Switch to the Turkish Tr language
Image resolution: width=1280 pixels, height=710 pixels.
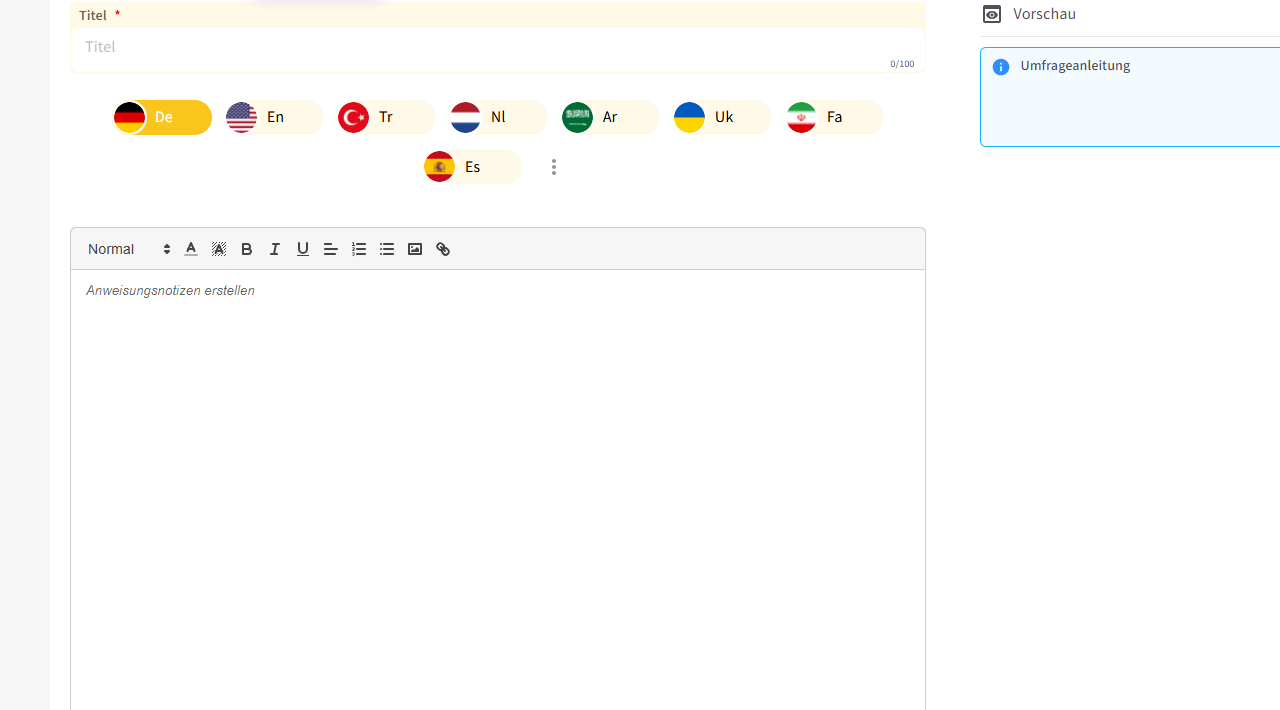(386, 117)
